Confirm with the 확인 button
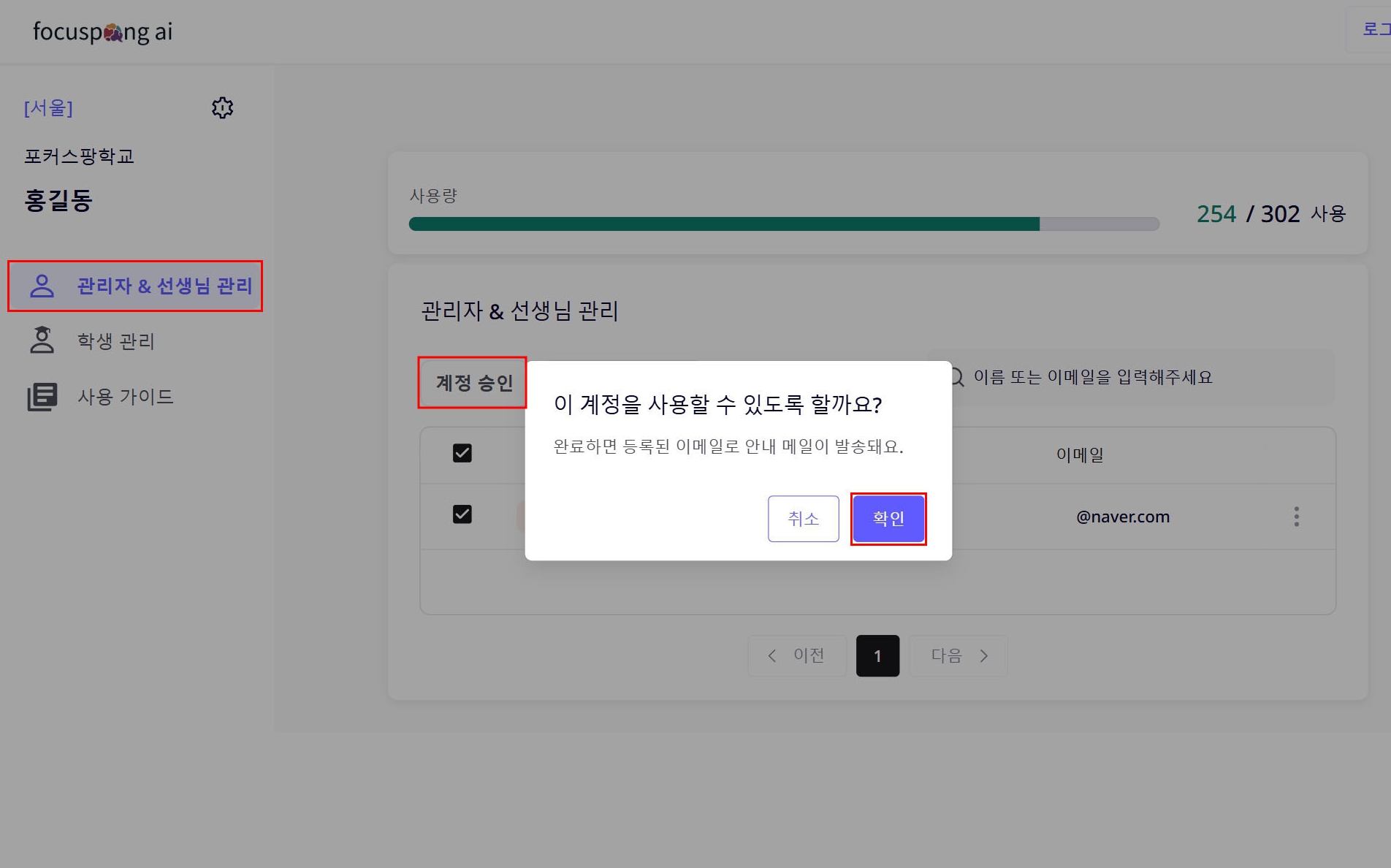 888,519
